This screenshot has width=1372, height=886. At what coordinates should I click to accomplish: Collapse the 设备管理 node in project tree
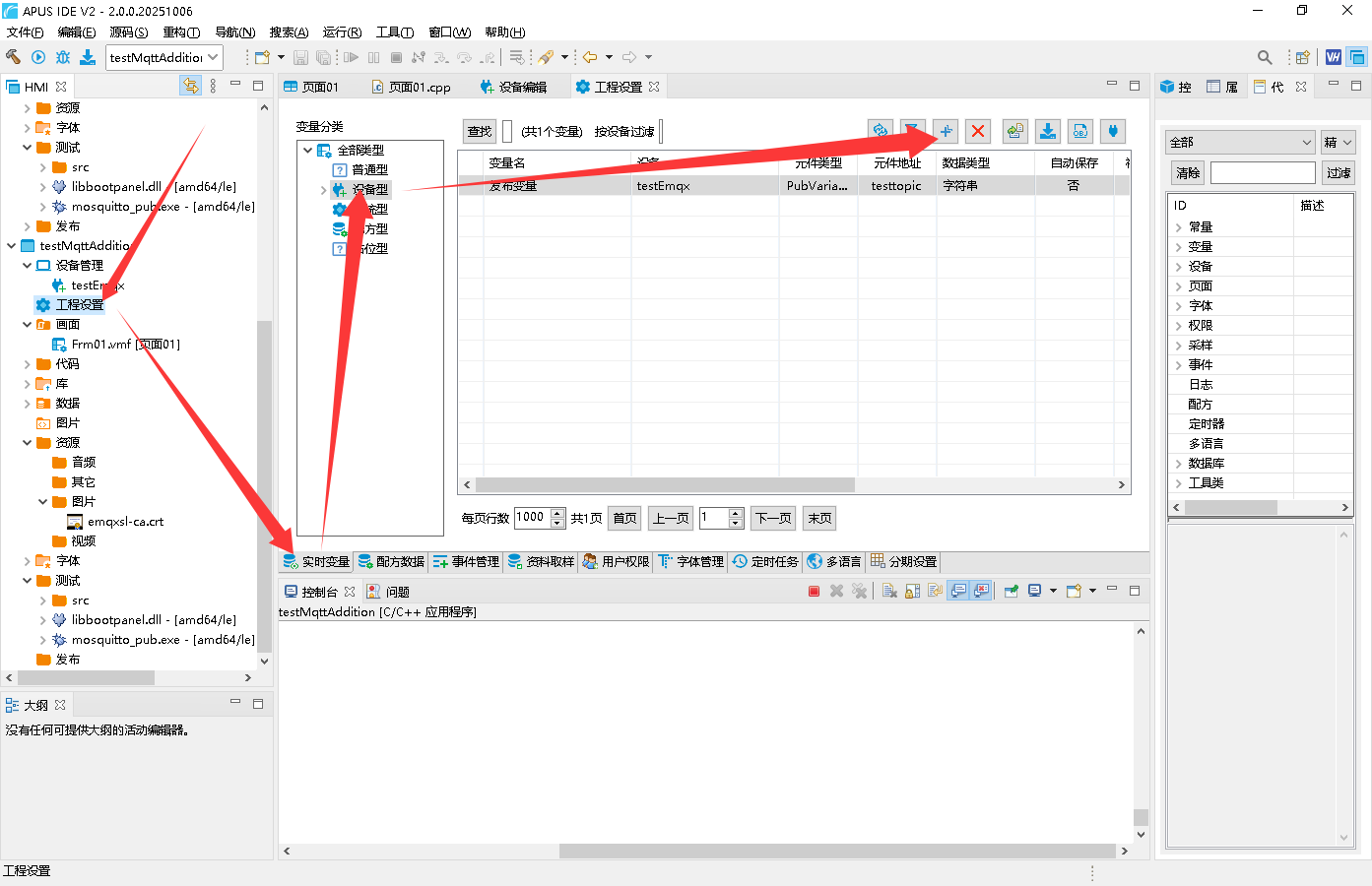[x=27, y=265]
